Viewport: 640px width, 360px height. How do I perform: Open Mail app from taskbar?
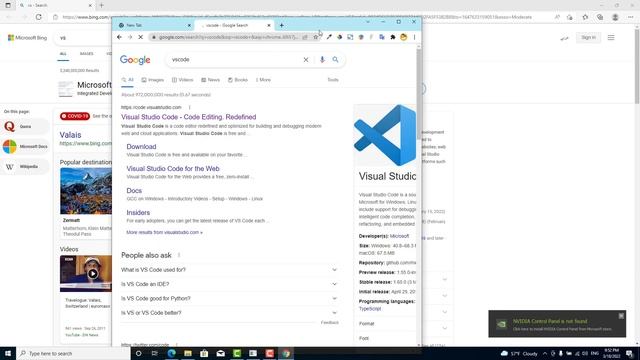[220, 353]
